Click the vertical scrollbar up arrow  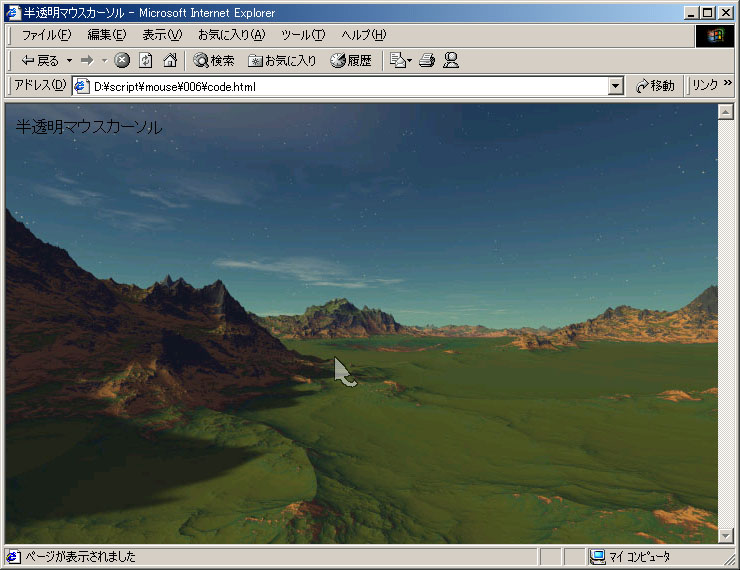click(x=725, y=112)
